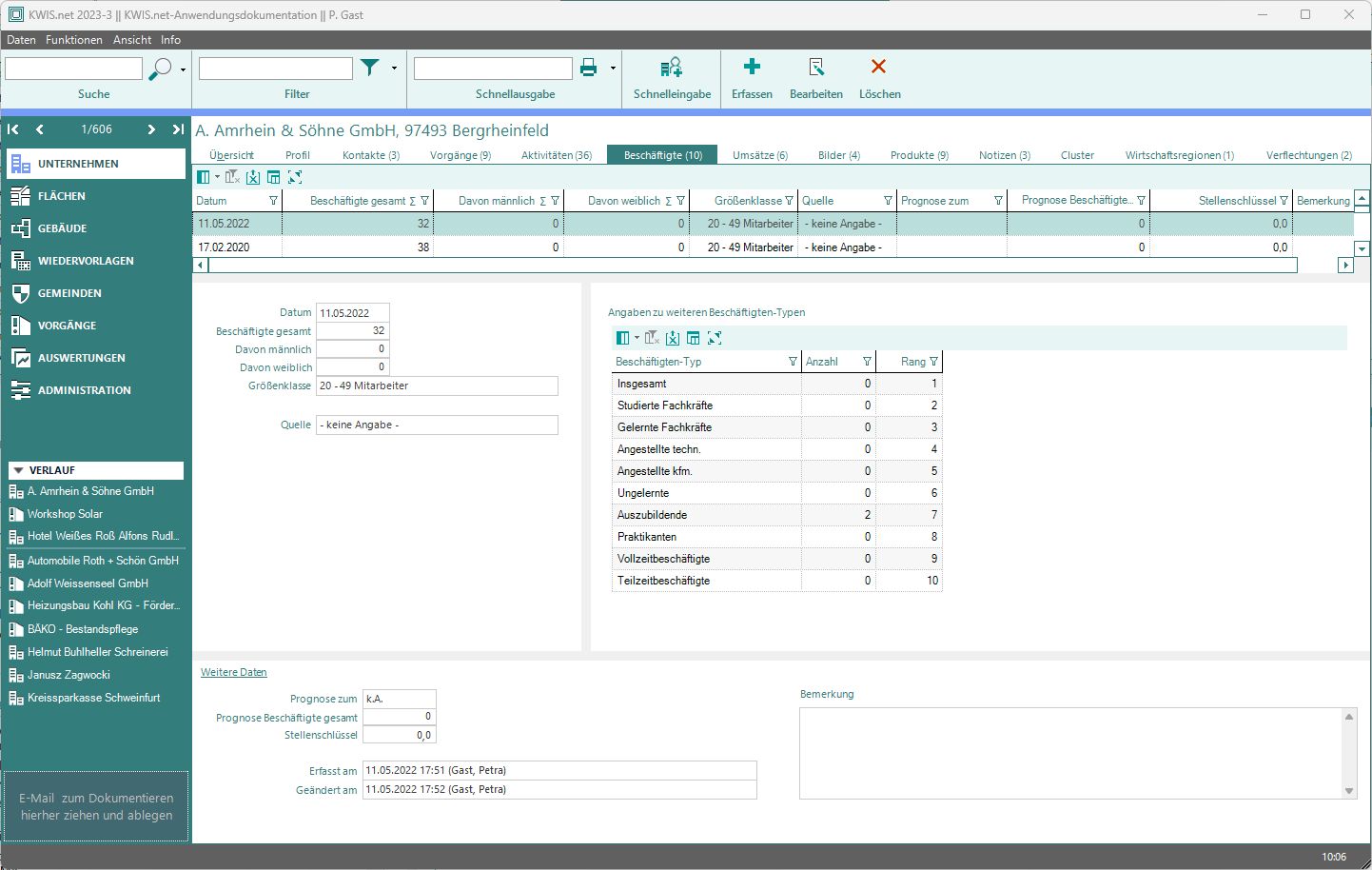Export Beschäftigte grid to Excel

tap(253, 177)
